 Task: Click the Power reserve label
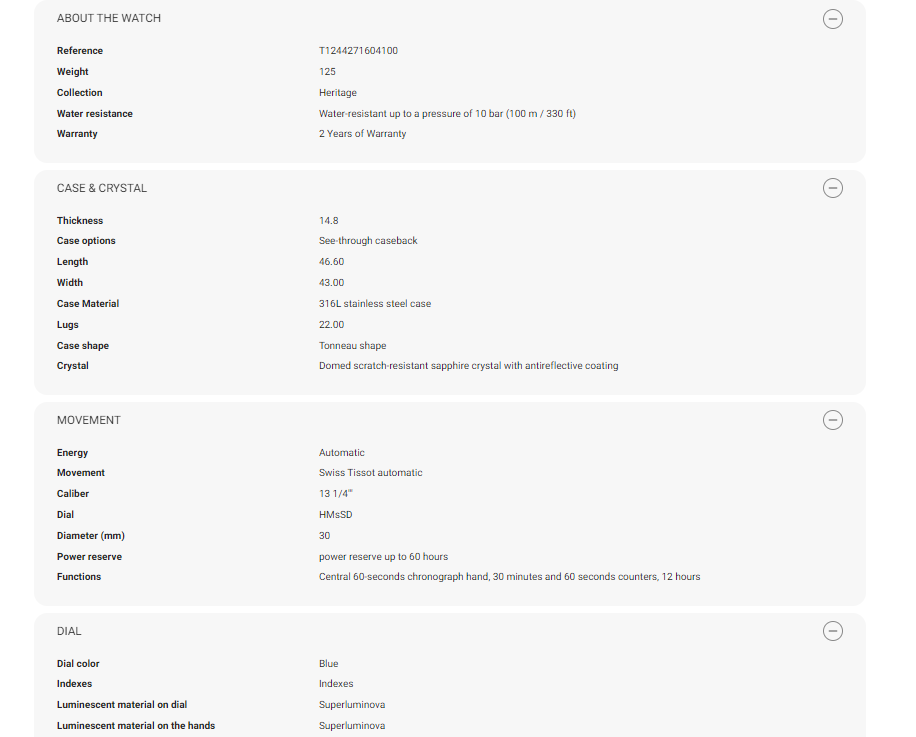click(89, 557)
